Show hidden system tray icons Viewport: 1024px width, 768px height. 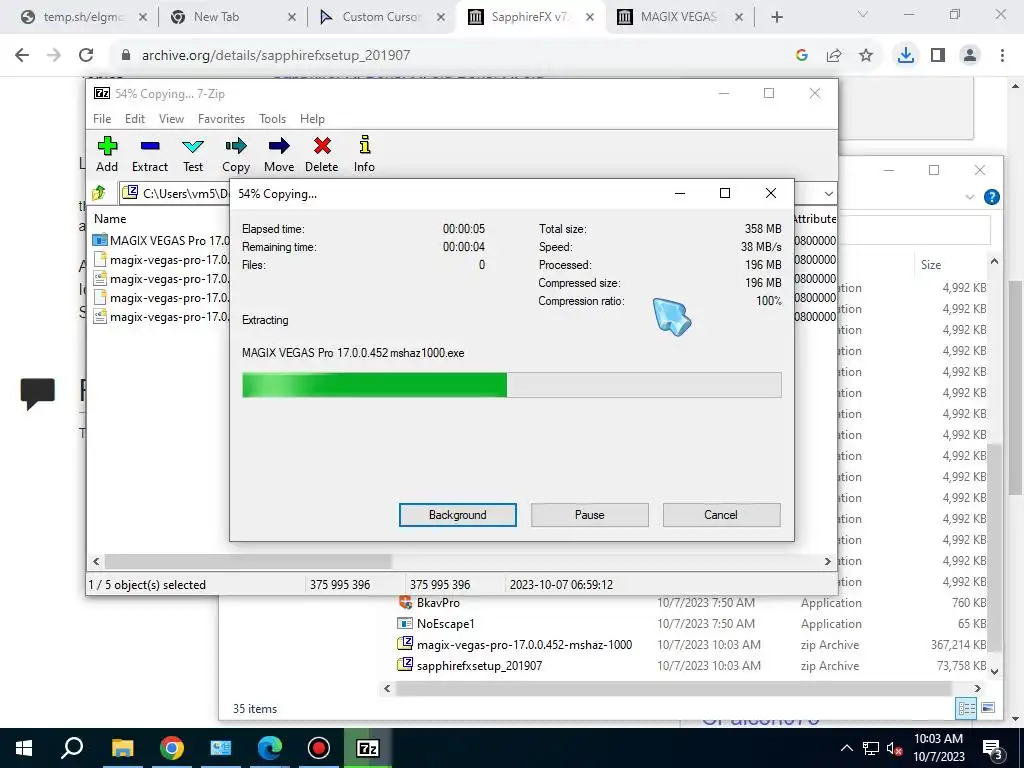click(846, 748)
